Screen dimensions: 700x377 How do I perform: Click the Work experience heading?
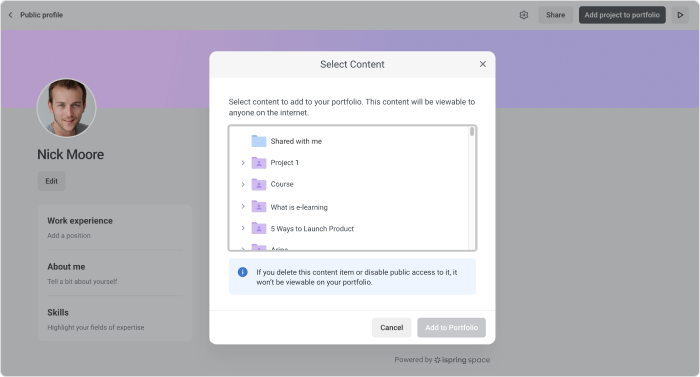click(x=80, y=221)
